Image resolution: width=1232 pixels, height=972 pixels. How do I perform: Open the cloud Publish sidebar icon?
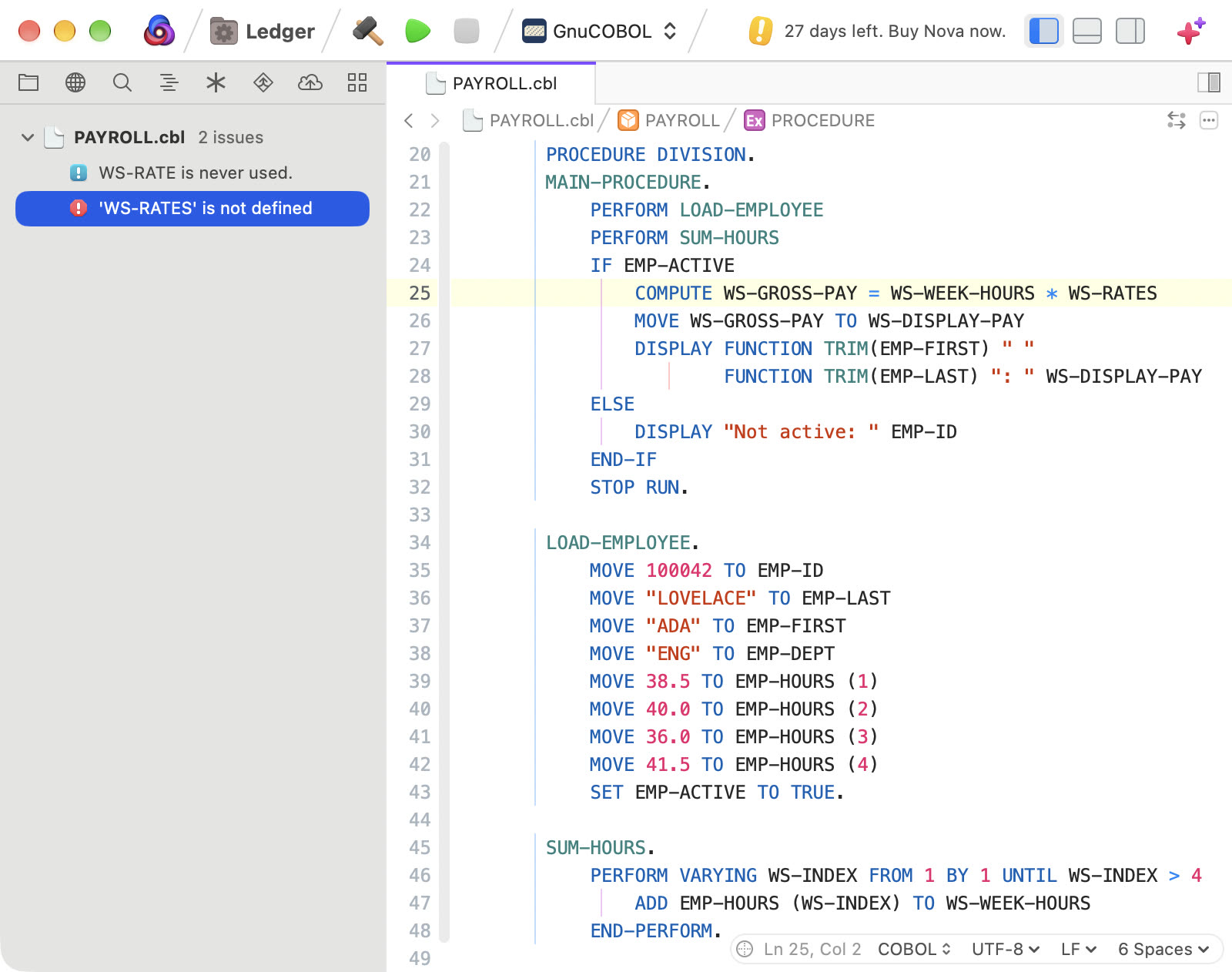point(310,82)
